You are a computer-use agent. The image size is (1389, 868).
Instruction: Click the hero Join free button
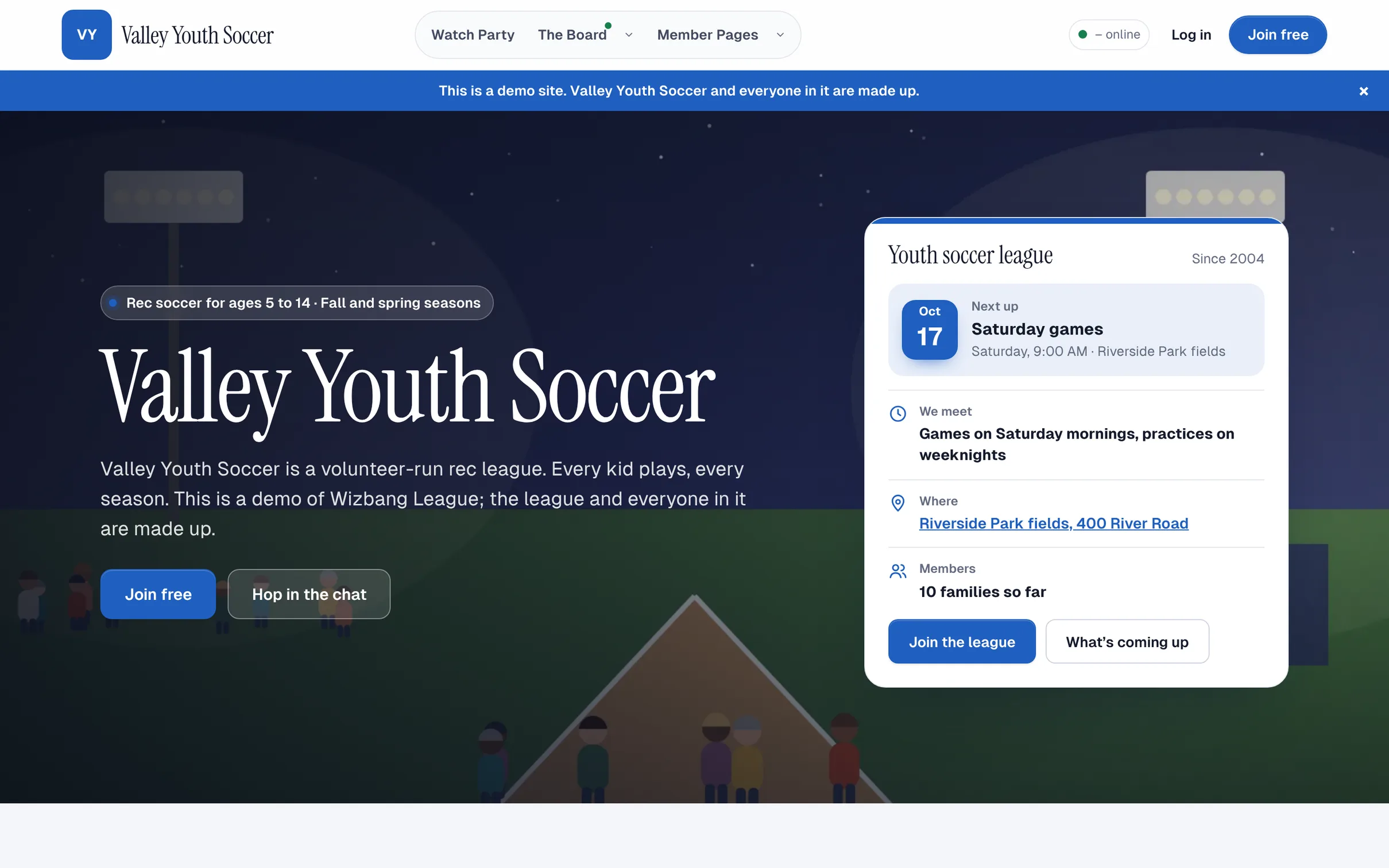tap(158, 594)
